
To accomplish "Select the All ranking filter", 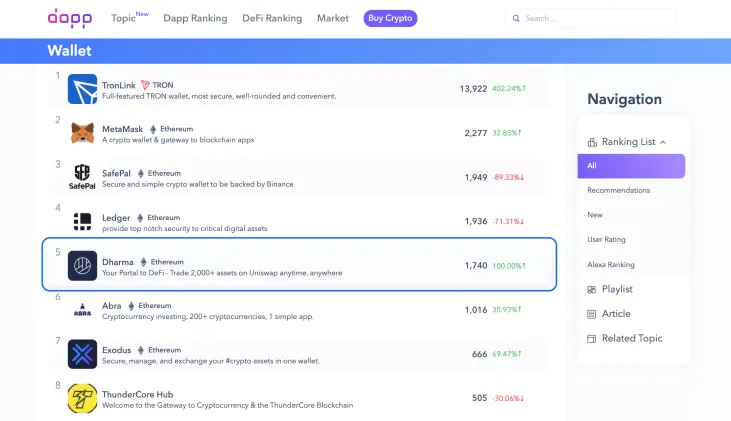I will 631,166.
